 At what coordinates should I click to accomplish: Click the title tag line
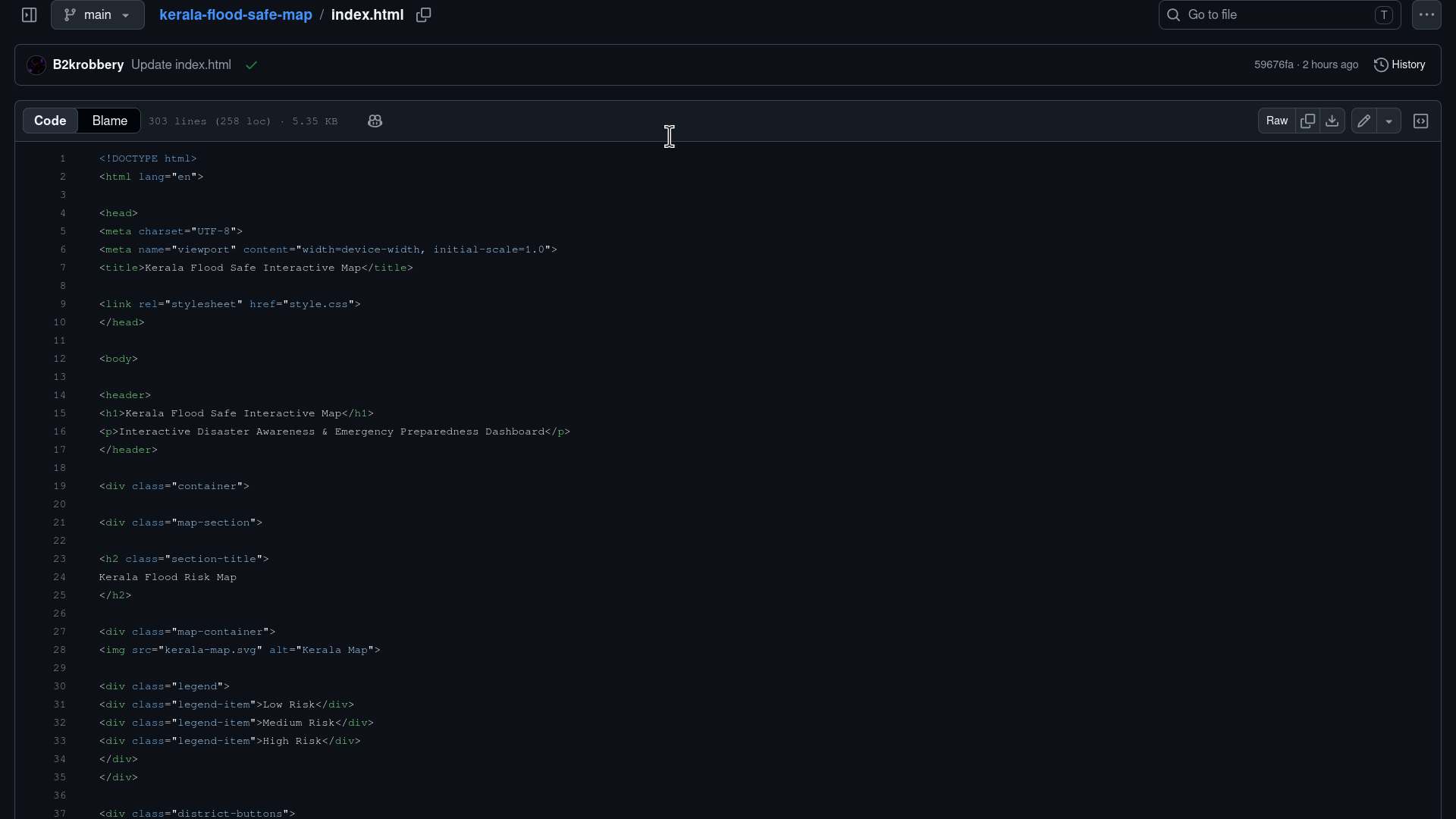click(x=256, y=268)
